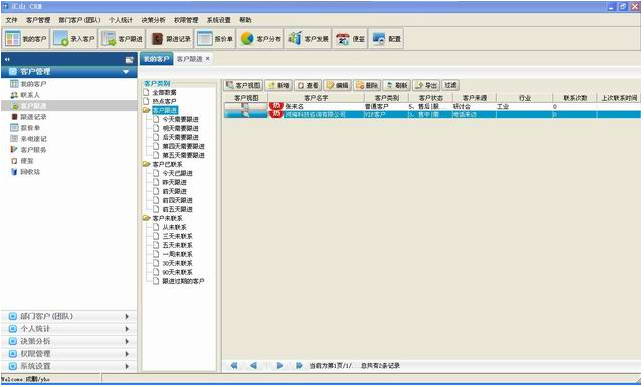
Task: Open 客户分布 pie chart tool
Action: coord(260,39)
